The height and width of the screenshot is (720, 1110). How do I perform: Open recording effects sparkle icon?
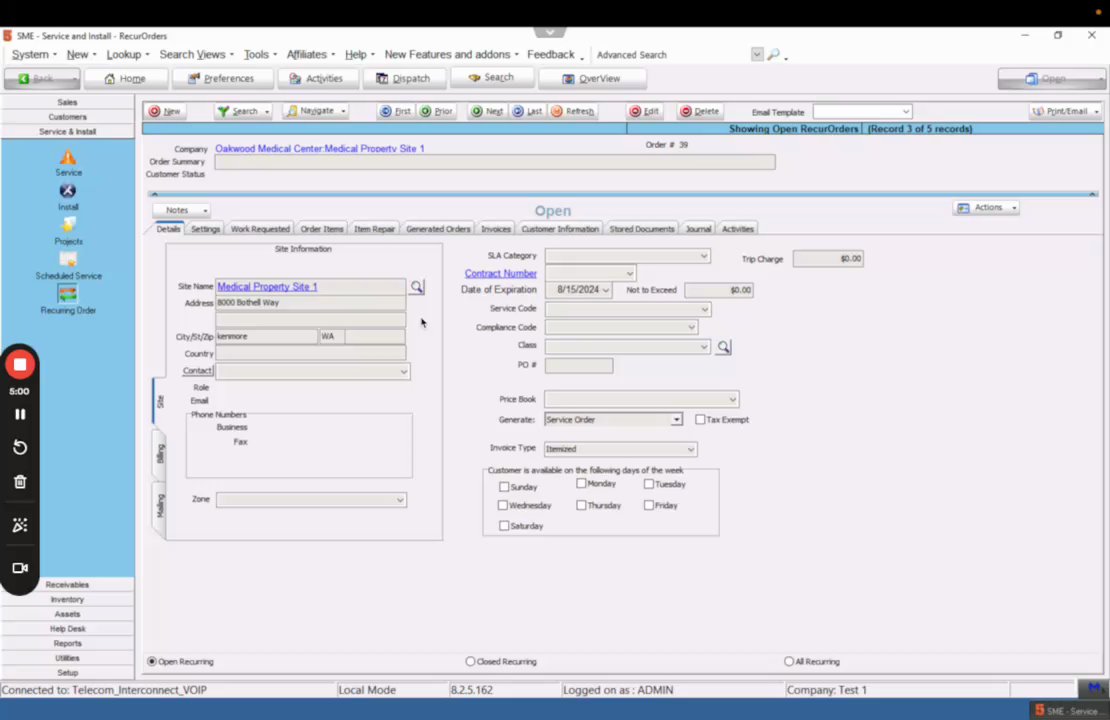[x=20, y=525]
